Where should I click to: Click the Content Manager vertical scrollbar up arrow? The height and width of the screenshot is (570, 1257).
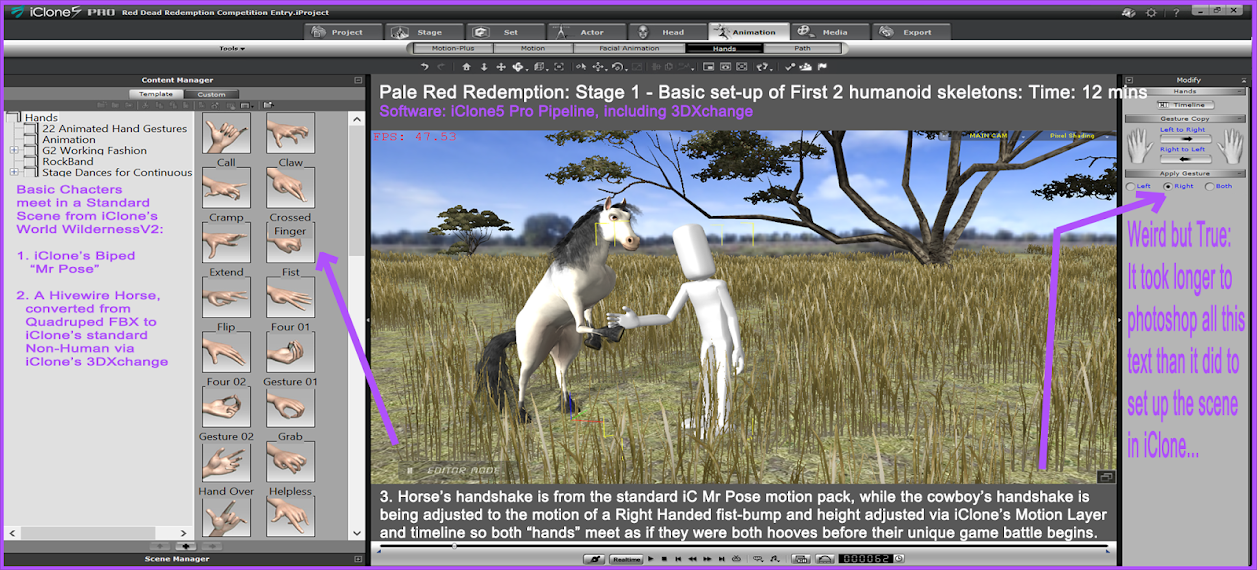[357, 118]
